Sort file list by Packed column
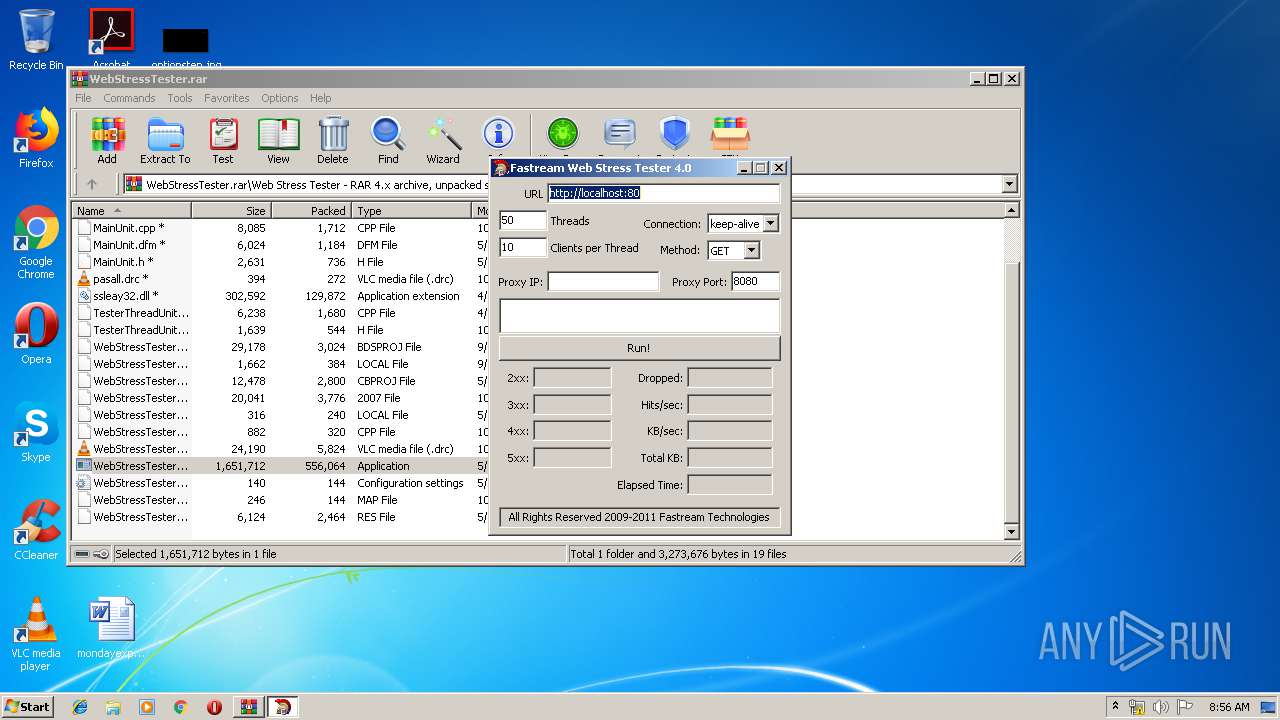Viewport: 1280px width, 720px height. [311, 211]
